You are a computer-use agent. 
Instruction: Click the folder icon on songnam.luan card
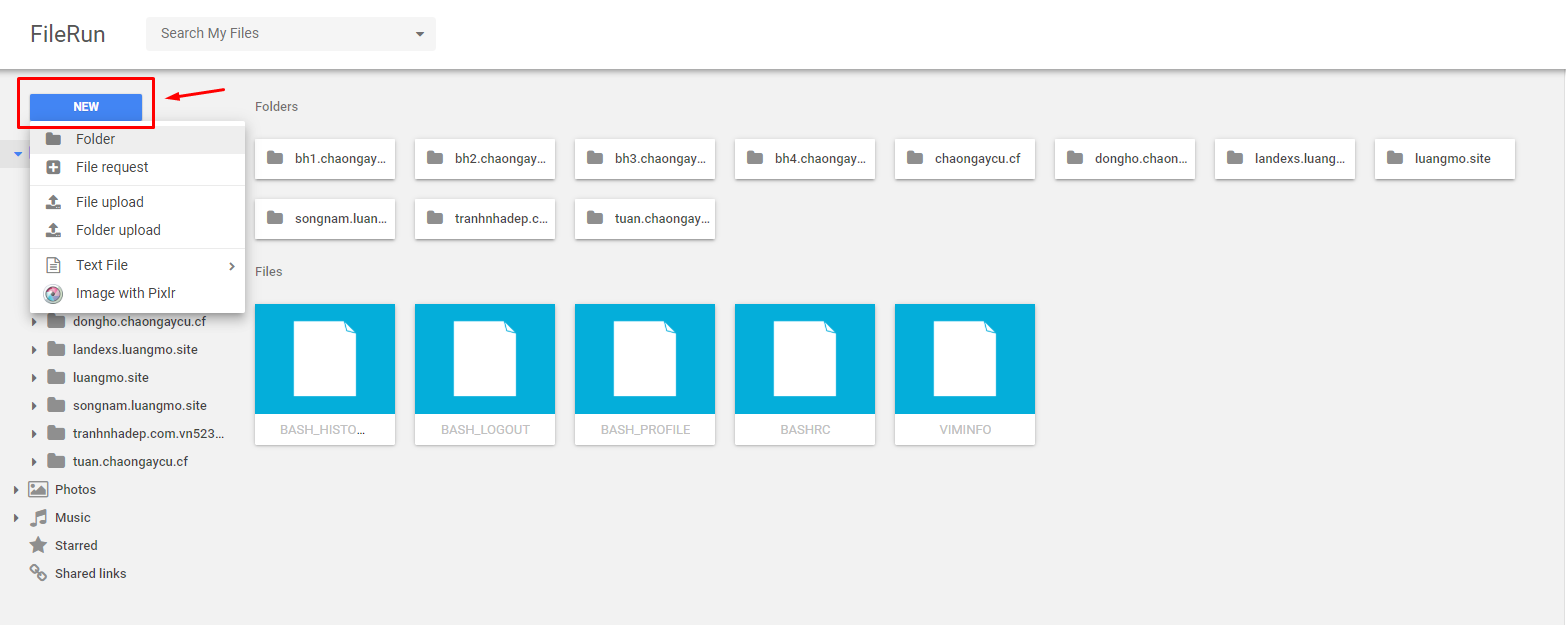tap(275, 218)
